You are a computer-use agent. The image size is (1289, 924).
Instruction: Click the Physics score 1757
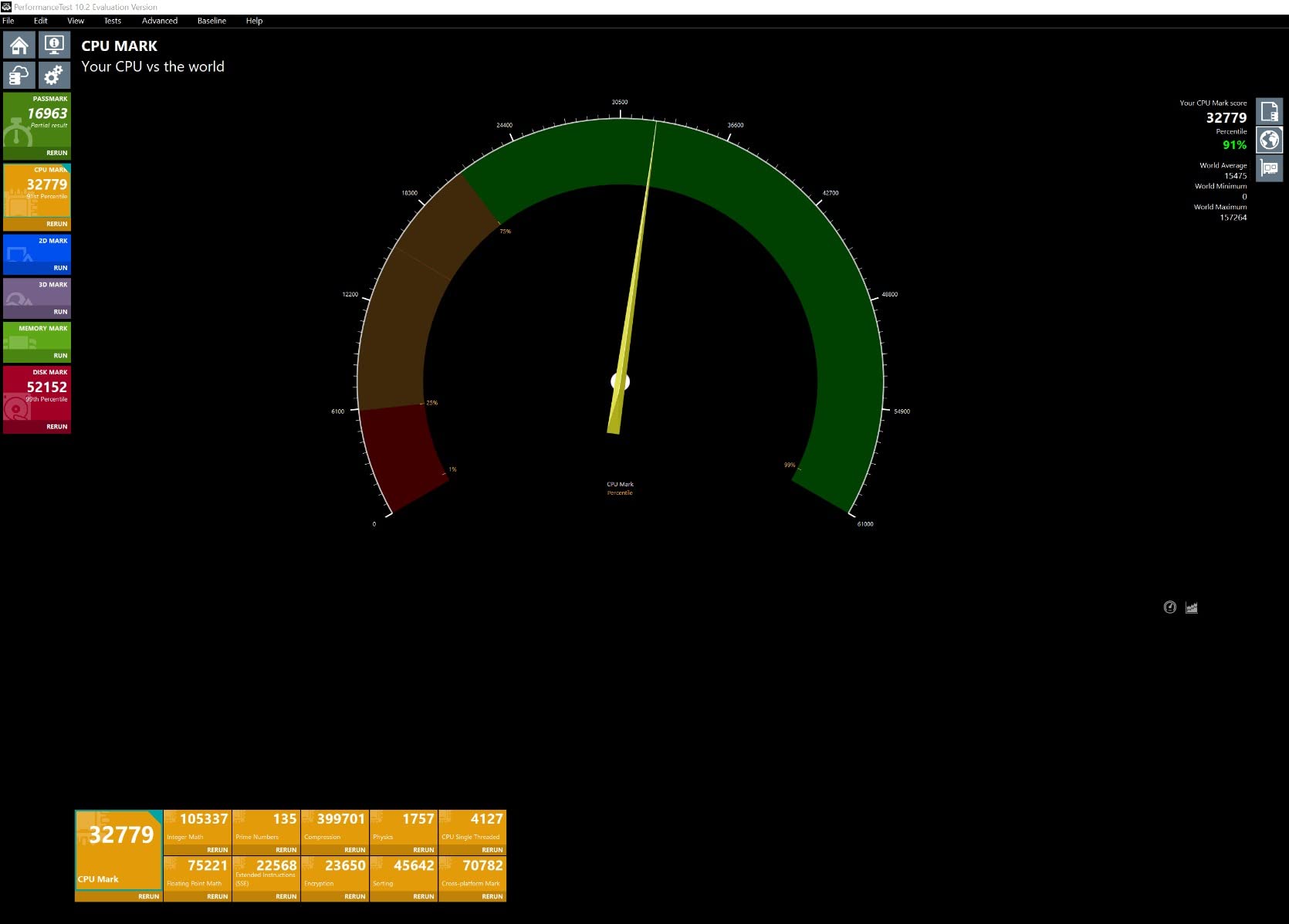tap(418, 819)
